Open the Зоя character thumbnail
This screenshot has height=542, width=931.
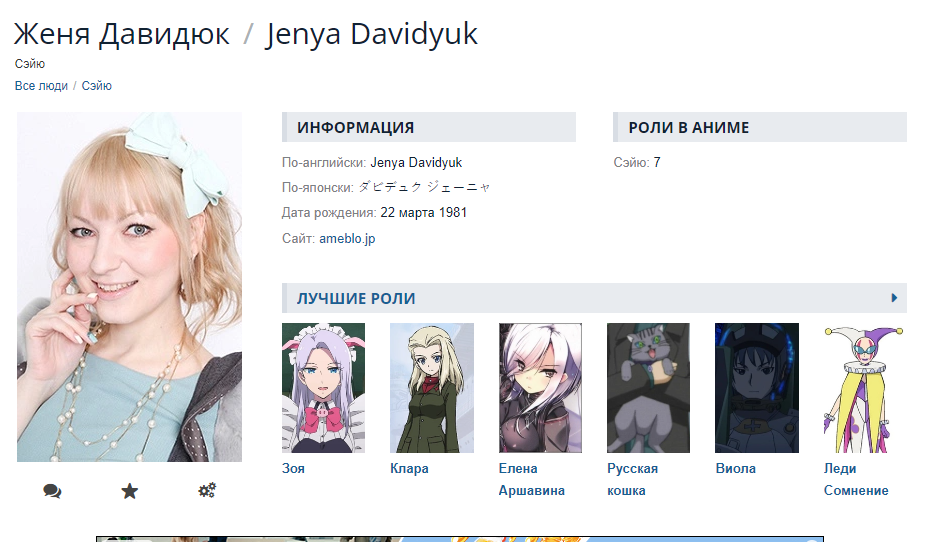point(323,387)
